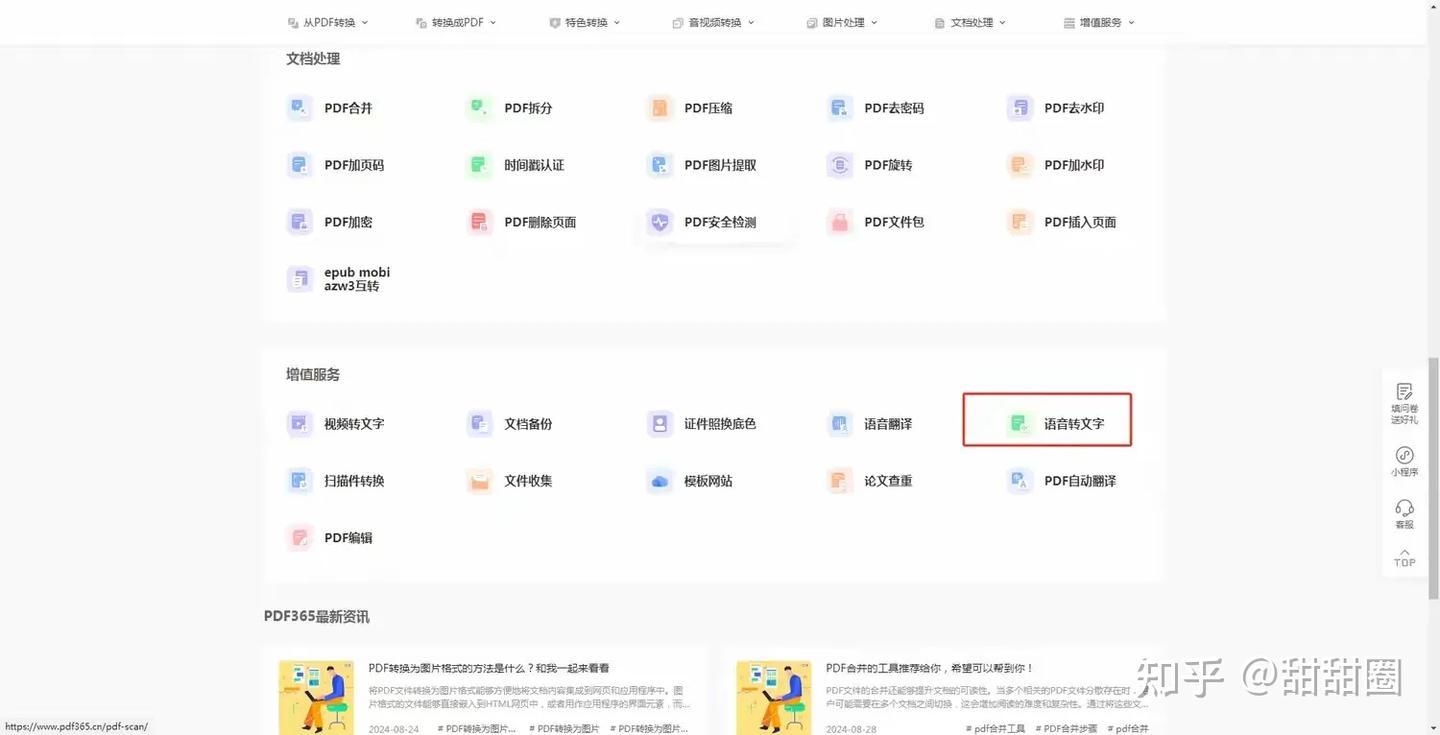Open the PDF去水印 tool icon
1440x735 pixels.
point(1020,108)
